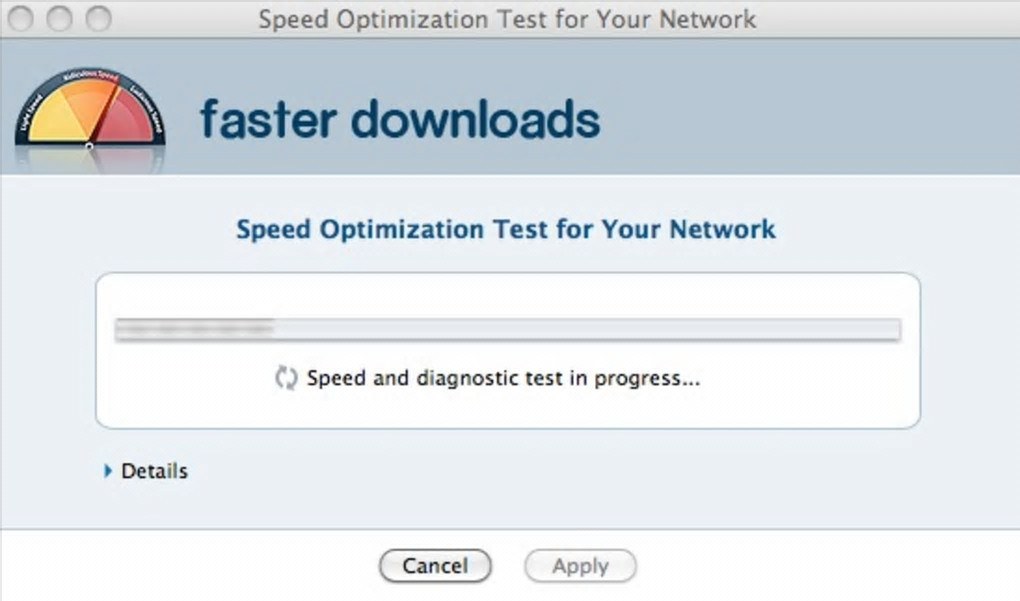Click the unfilled part of the progress bar
This screenshot has width=1020, height=601.
pyautogui.click(x=600, y=330)
